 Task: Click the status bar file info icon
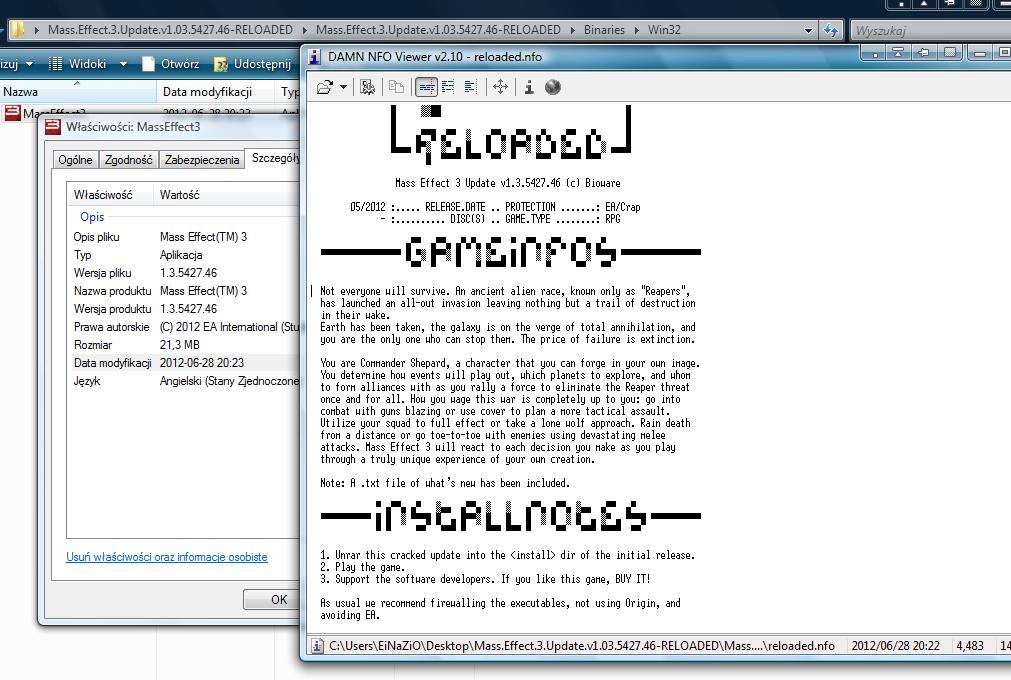(317, 646)
